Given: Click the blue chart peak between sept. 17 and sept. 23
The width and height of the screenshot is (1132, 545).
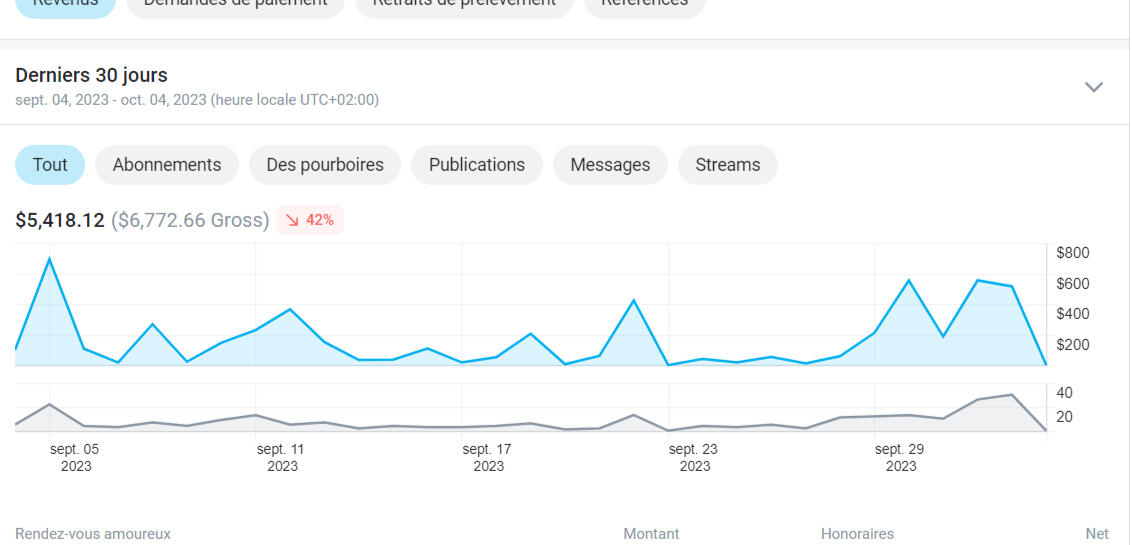Looking at the screenshot, I should pyautogui.click(x=634, y=300).
